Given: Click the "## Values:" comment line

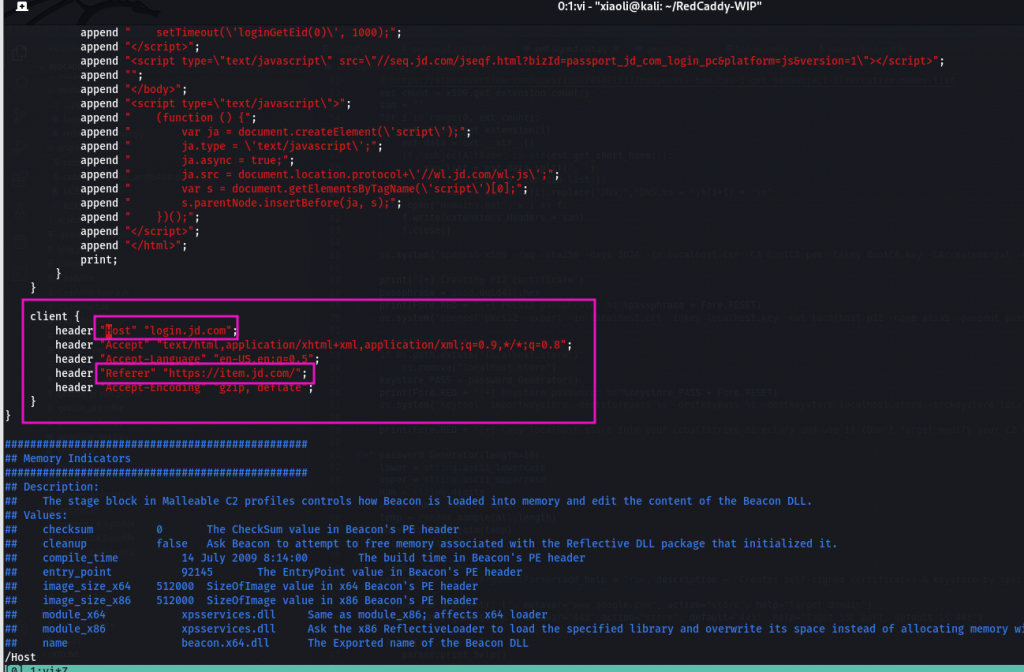Looking at the screenshot, I should point(36,515).
